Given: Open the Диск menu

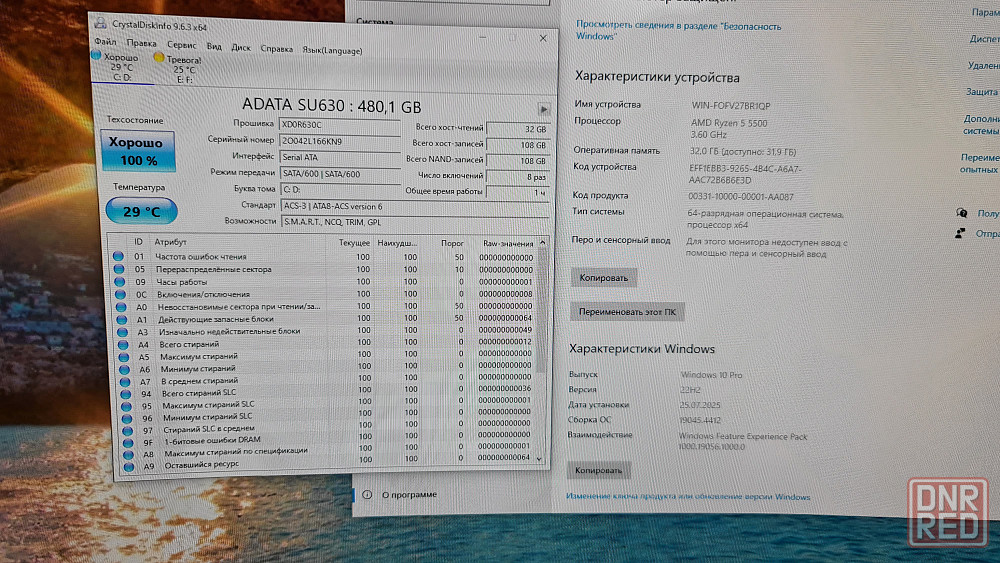Looking at the screenshot, I should (x=241, y=47).
